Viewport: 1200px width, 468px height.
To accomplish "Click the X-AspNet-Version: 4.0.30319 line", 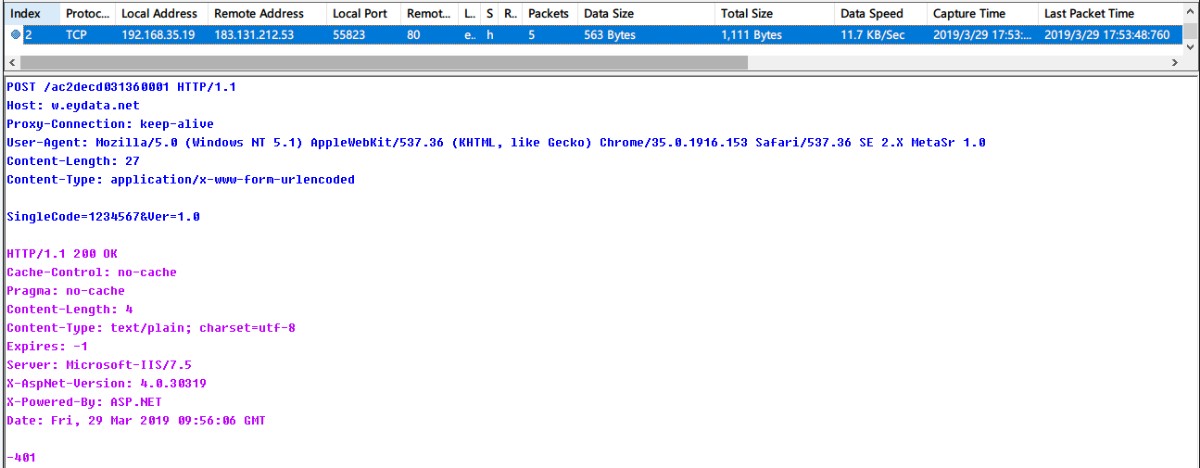I will [x=106, y=384].
